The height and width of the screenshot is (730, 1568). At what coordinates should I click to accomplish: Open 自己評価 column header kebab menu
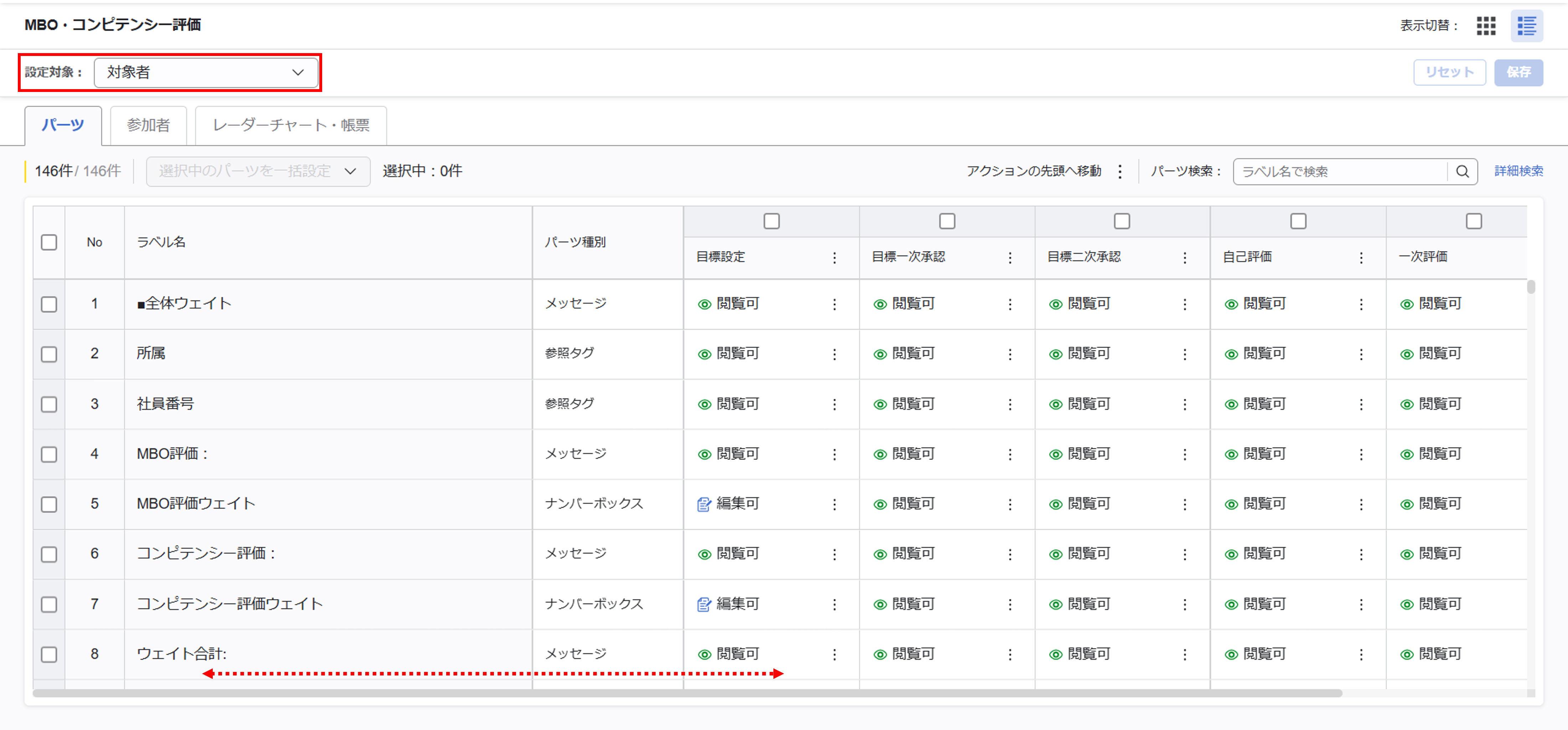1361,258
